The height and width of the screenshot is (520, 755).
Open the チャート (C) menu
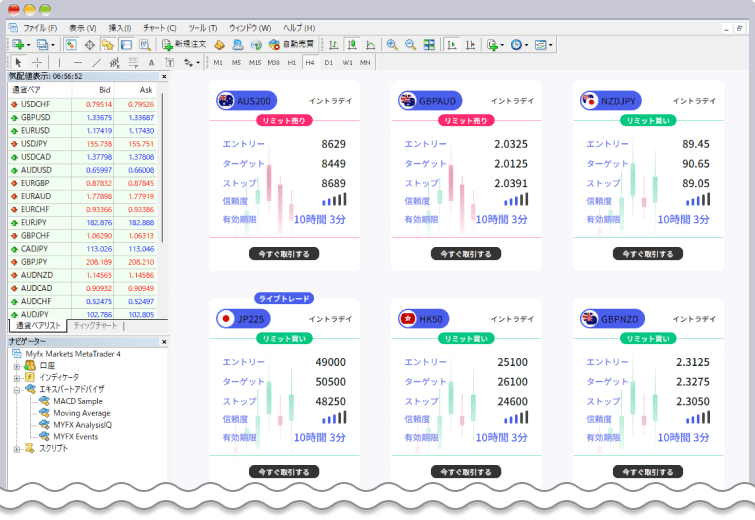click(x=160, y=28)
